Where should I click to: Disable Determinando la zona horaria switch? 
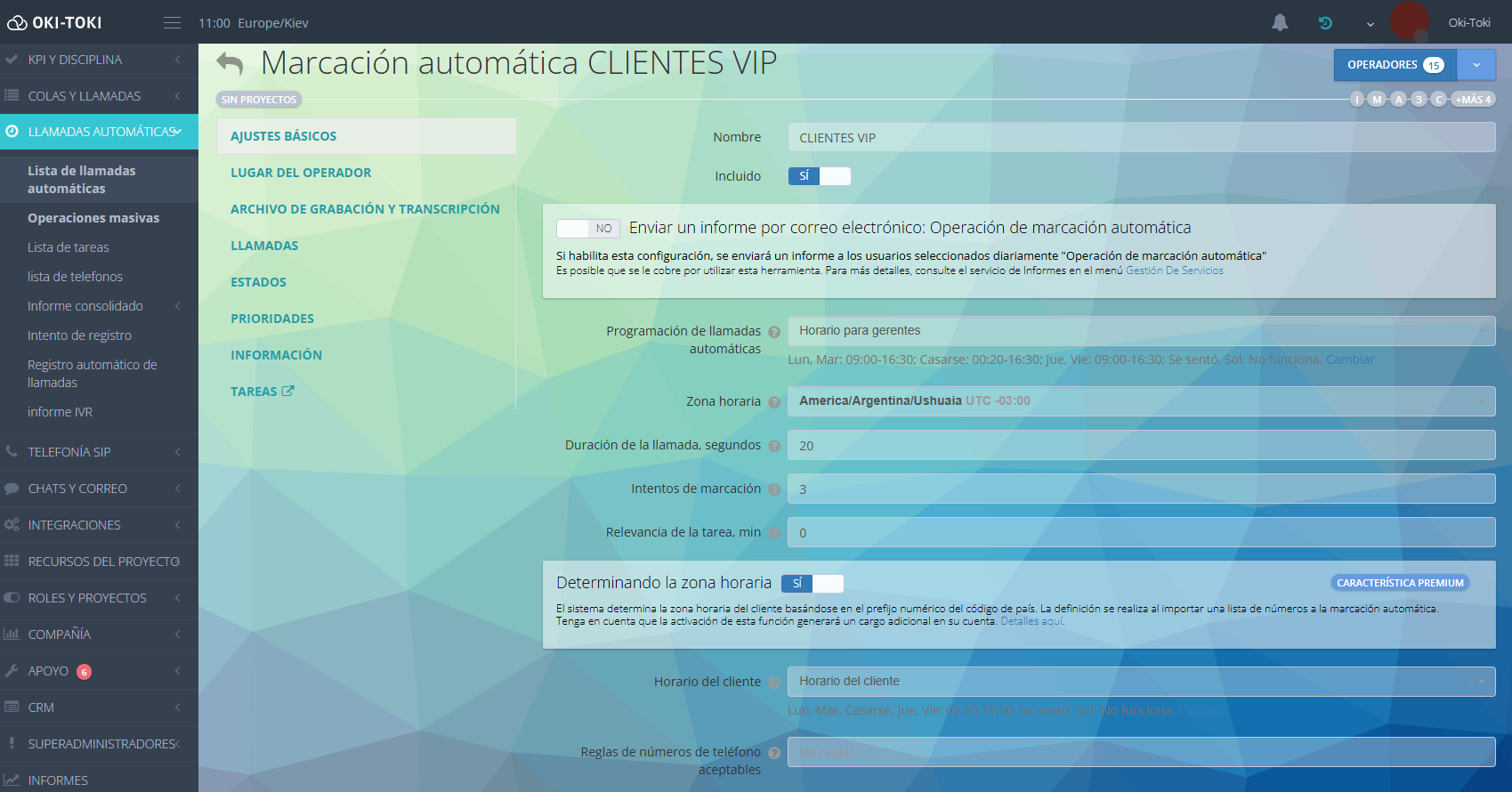812,584
